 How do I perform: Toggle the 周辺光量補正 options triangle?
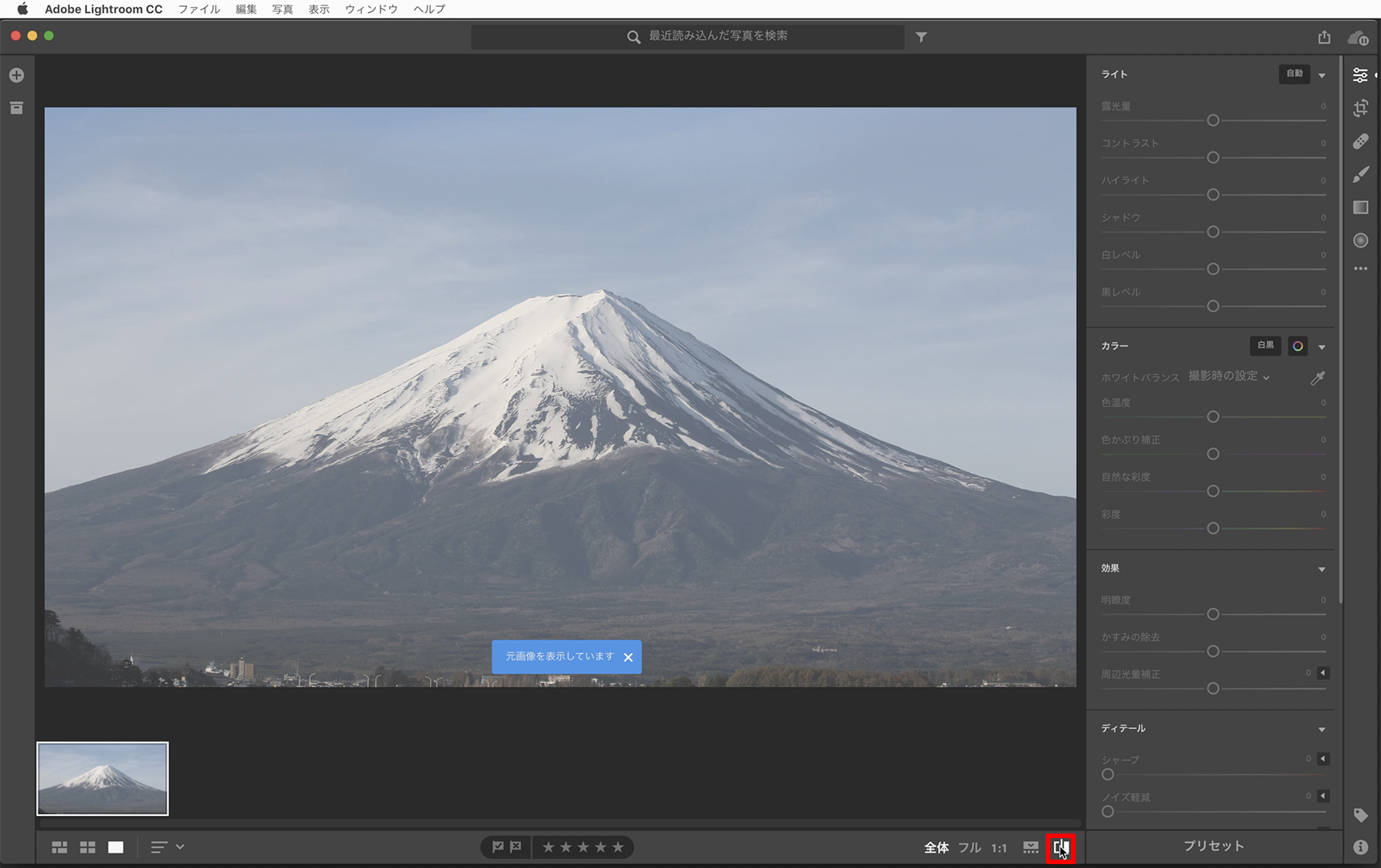(x=1323, y=673)
